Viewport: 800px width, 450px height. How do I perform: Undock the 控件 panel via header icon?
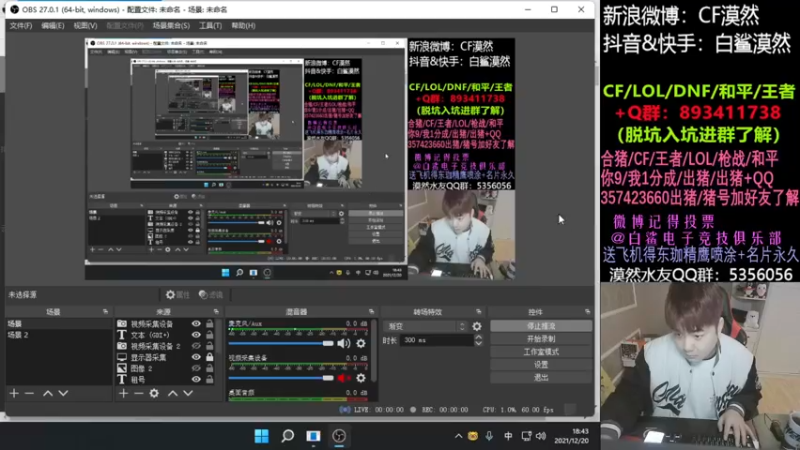tap(588, 311)
